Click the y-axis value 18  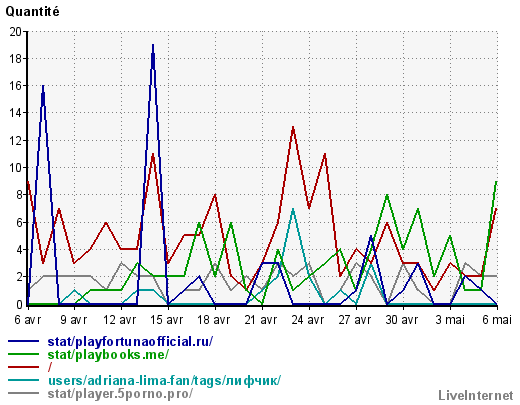click(x=16, y=59)
